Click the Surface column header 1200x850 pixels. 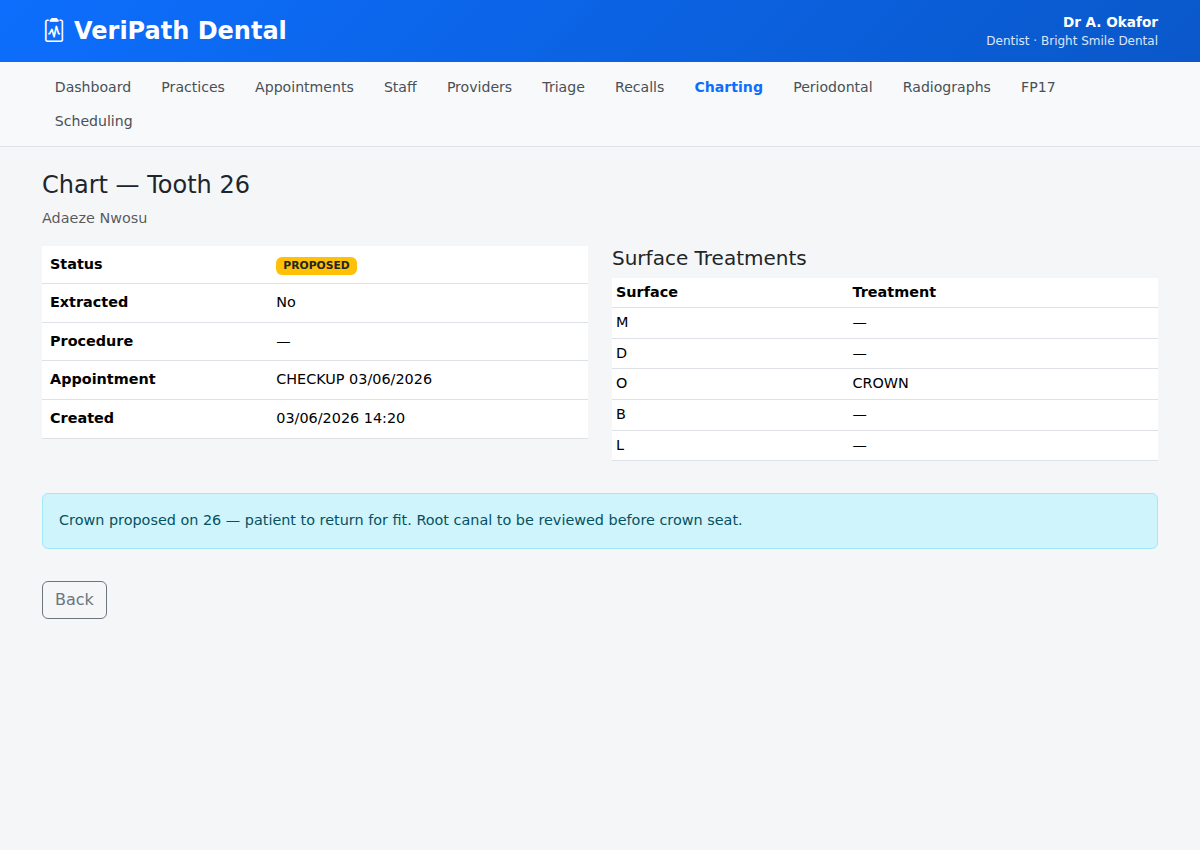point(647,292)
